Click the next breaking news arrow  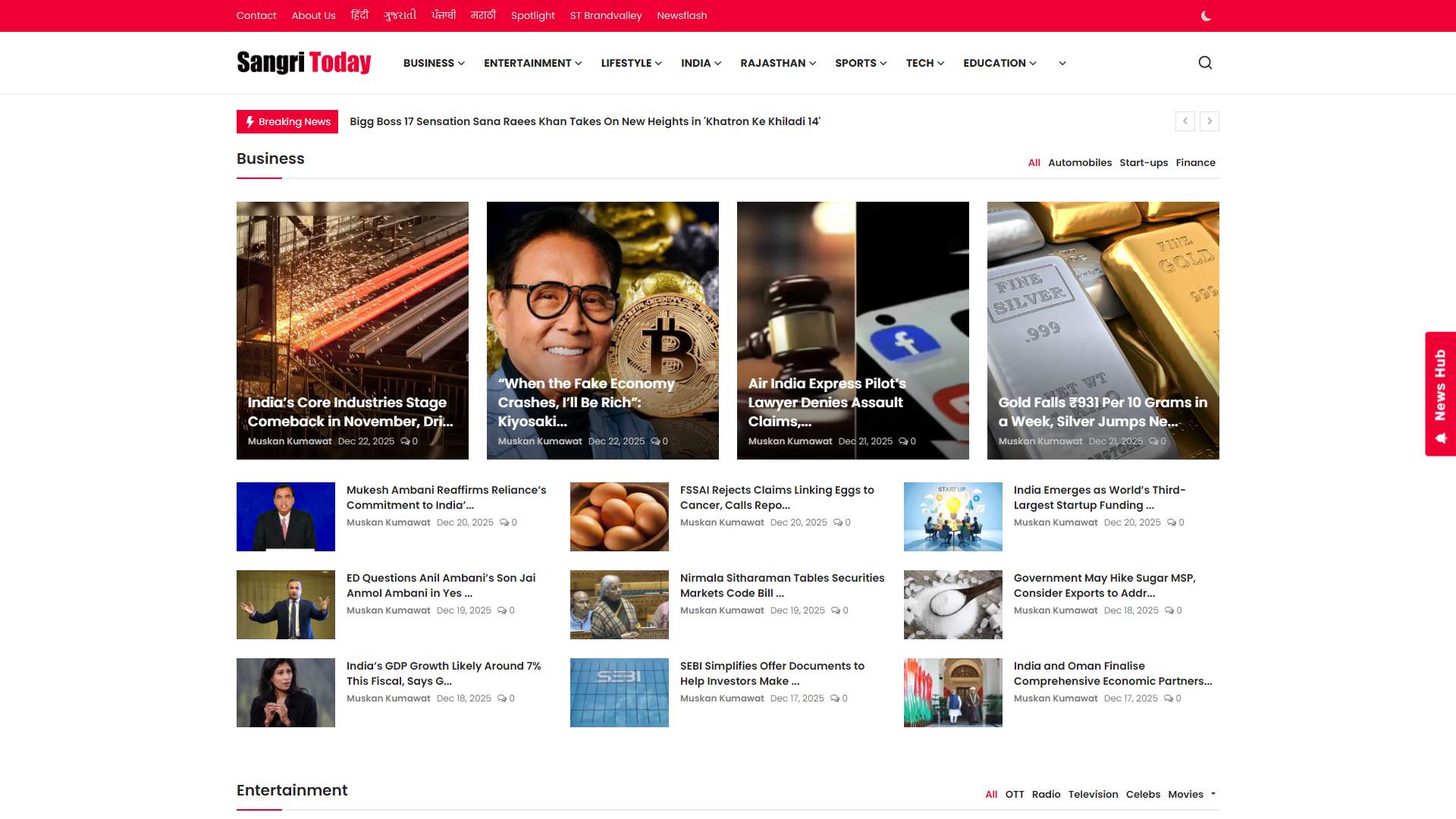1210,121
